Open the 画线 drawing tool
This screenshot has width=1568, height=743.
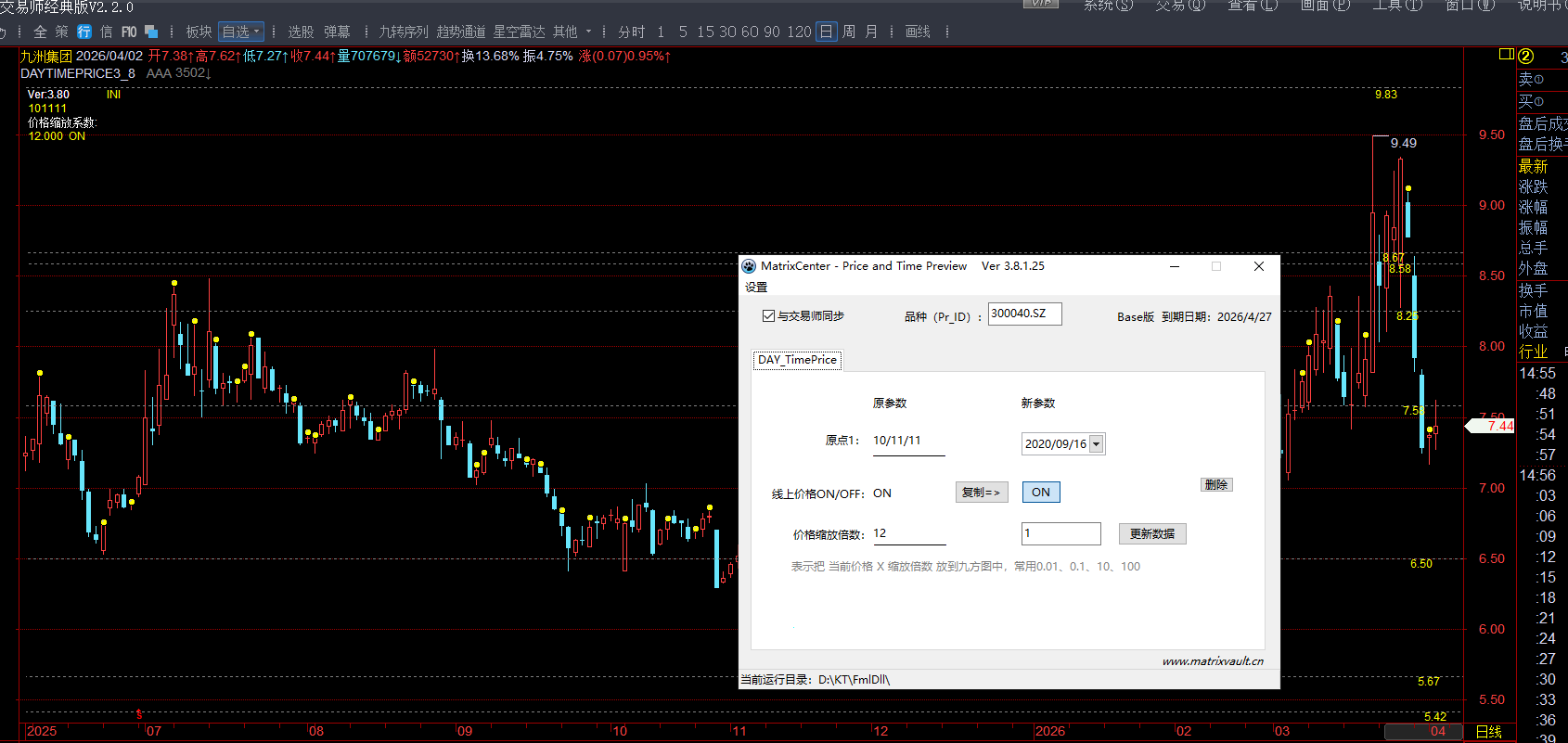coord(918,32)
